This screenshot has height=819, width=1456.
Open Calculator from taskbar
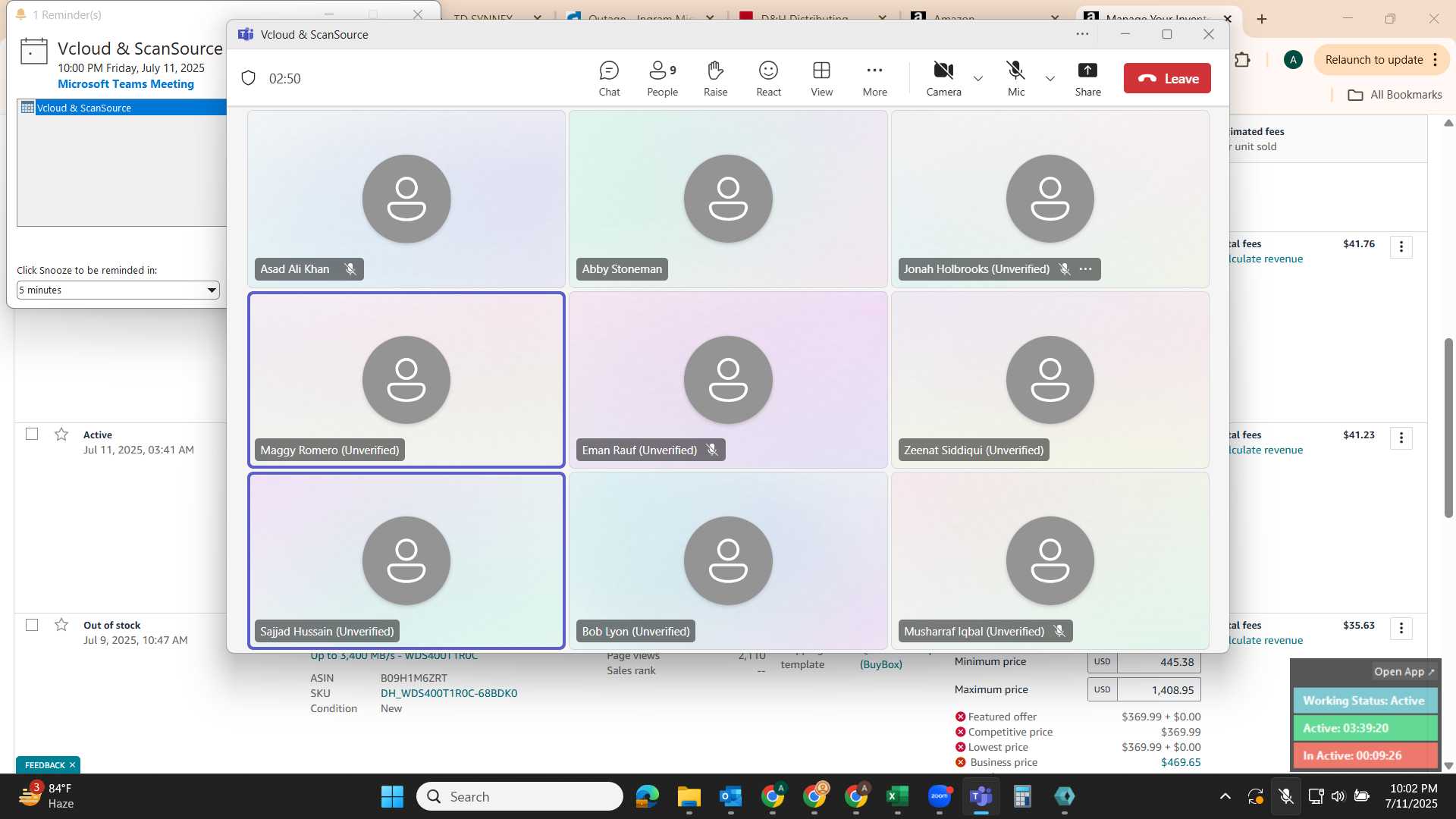click(1022, 796)
